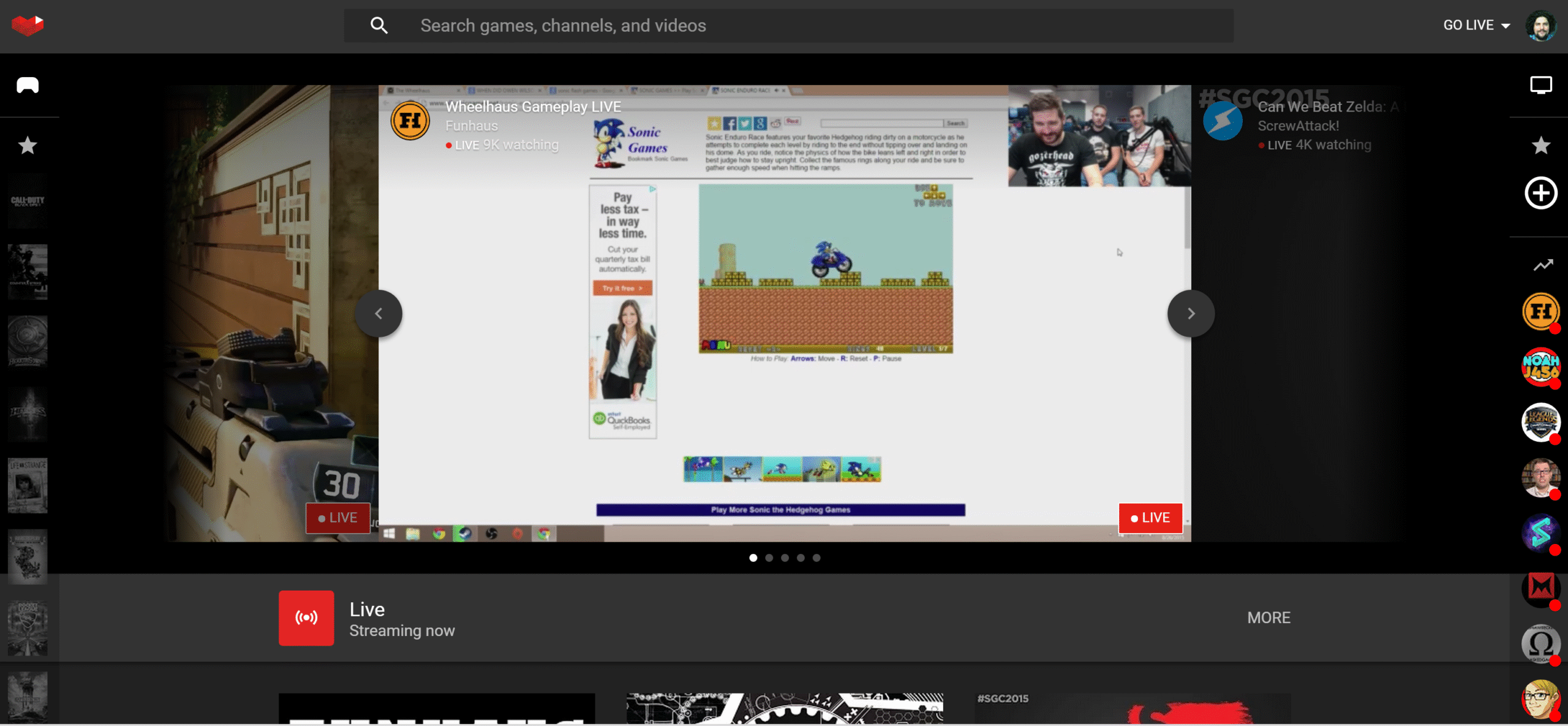Open the #SGC2015 stream thumbnail

(x=1133, y=709)
